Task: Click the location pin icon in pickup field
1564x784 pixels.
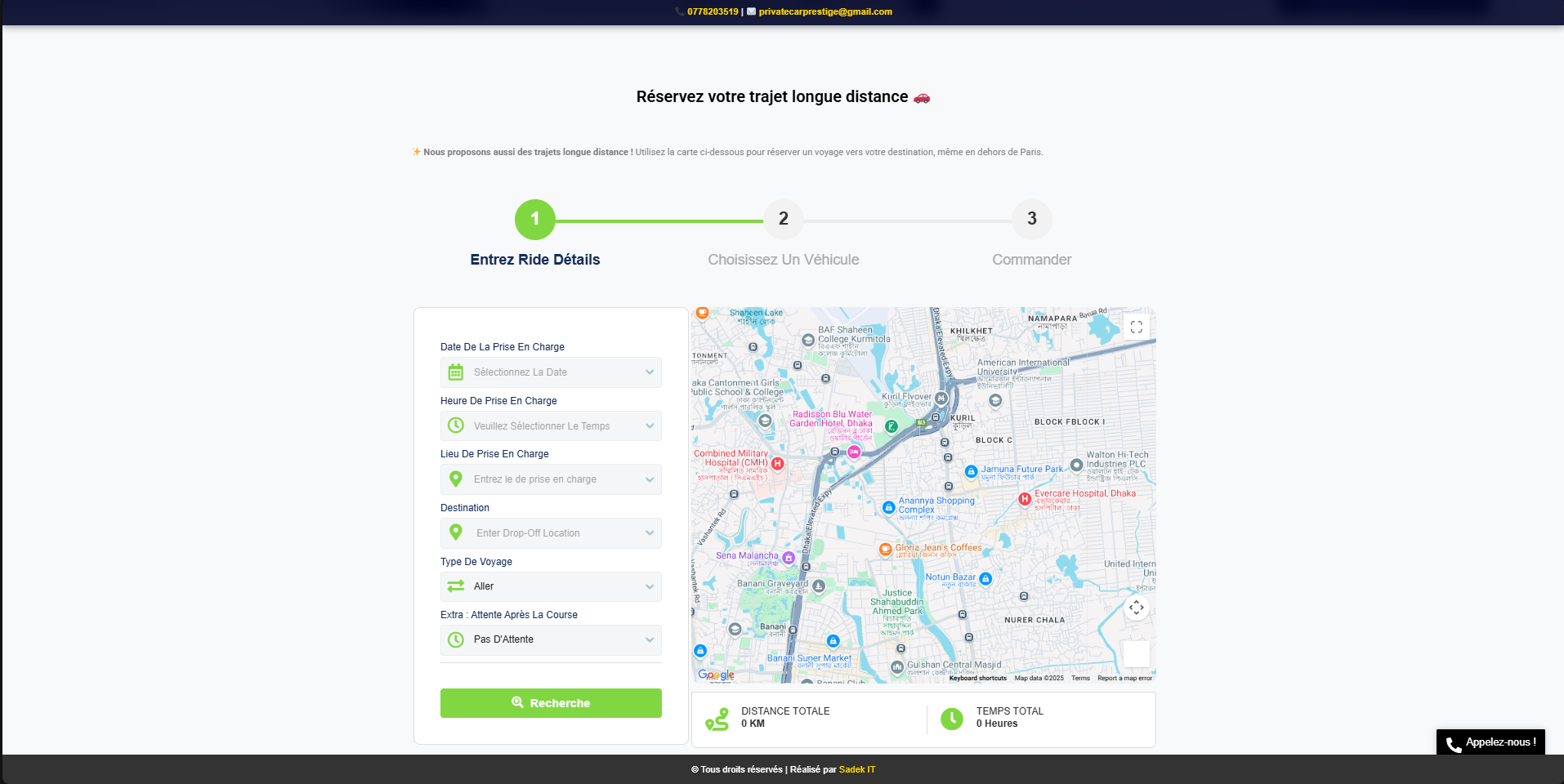Action: 456,479
